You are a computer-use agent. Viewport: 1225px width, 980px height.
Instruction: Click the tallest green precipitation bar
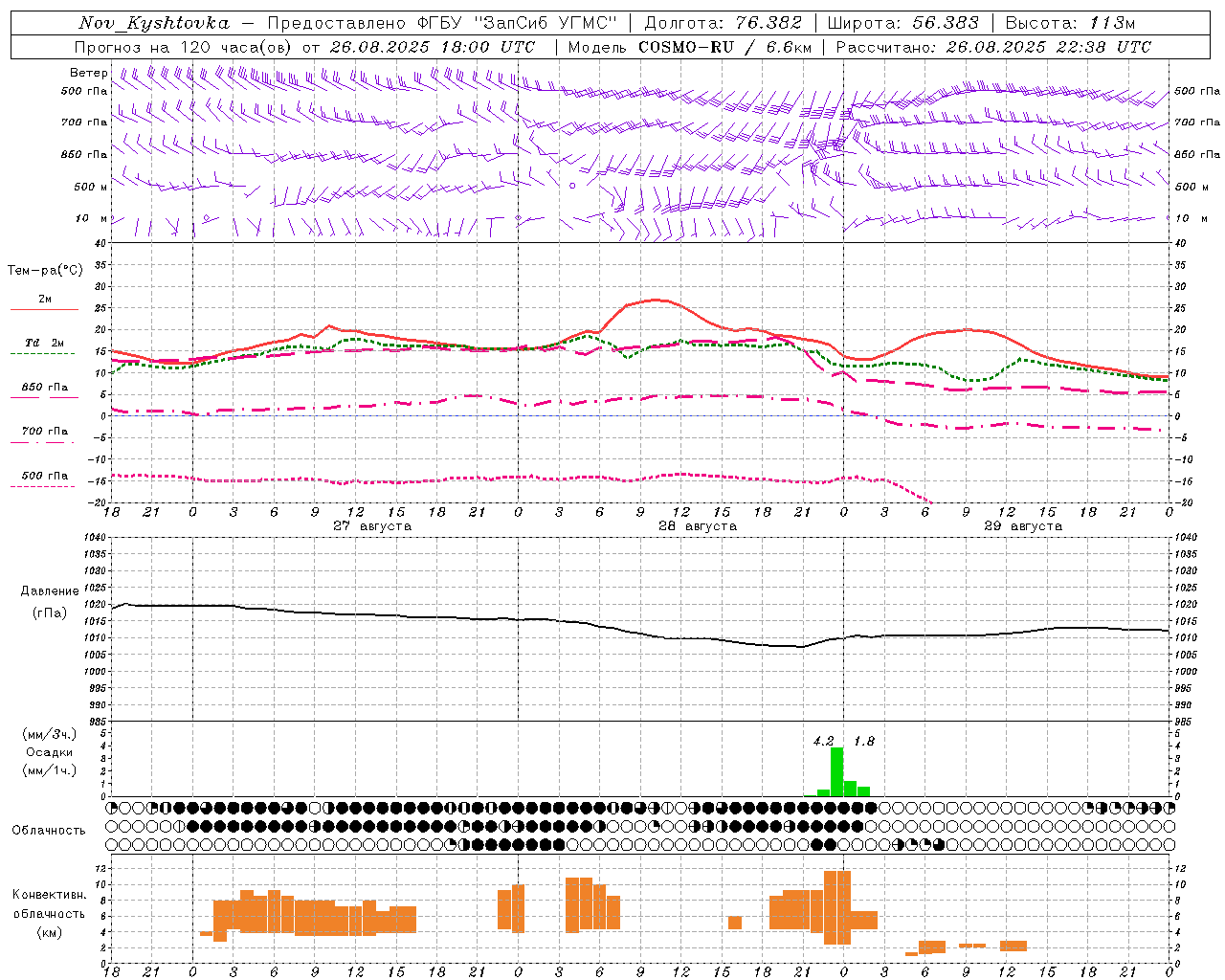(x=836, y=771)
